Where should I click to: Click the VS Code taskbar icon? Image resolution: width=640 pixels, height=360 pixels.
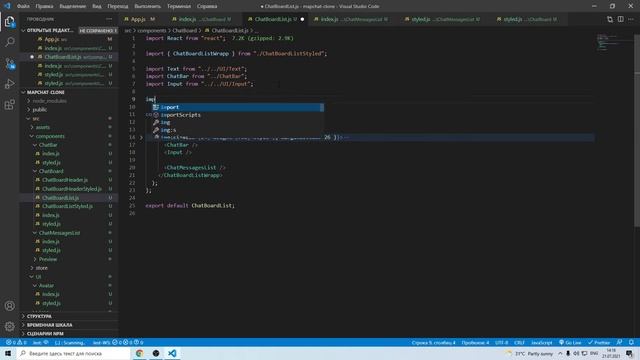(172, 353)
